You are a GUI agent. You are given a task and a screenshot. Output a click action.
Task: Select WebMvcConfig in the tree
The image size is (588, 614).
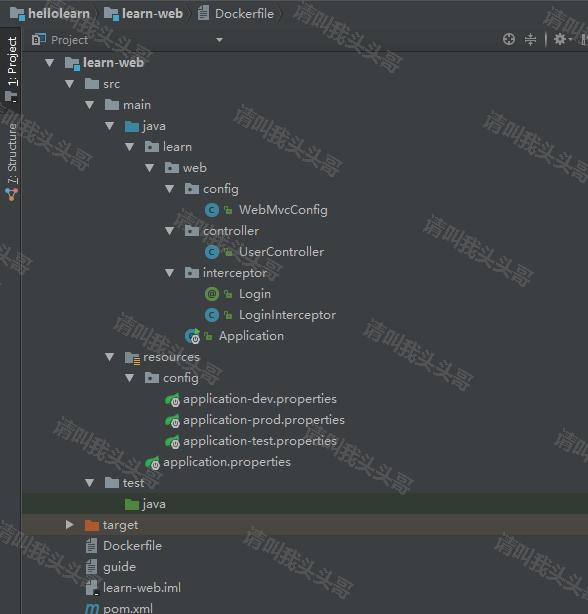coord(283,210)
